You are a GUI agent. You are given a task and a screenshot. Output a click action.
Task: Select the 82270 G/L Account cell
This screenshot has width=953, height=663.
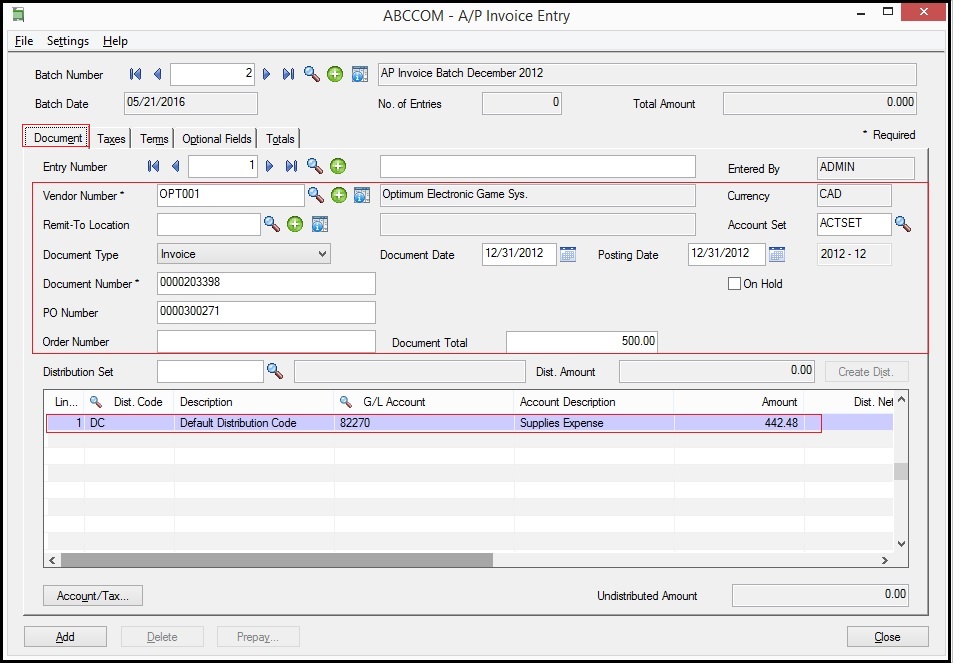point(424,422)
